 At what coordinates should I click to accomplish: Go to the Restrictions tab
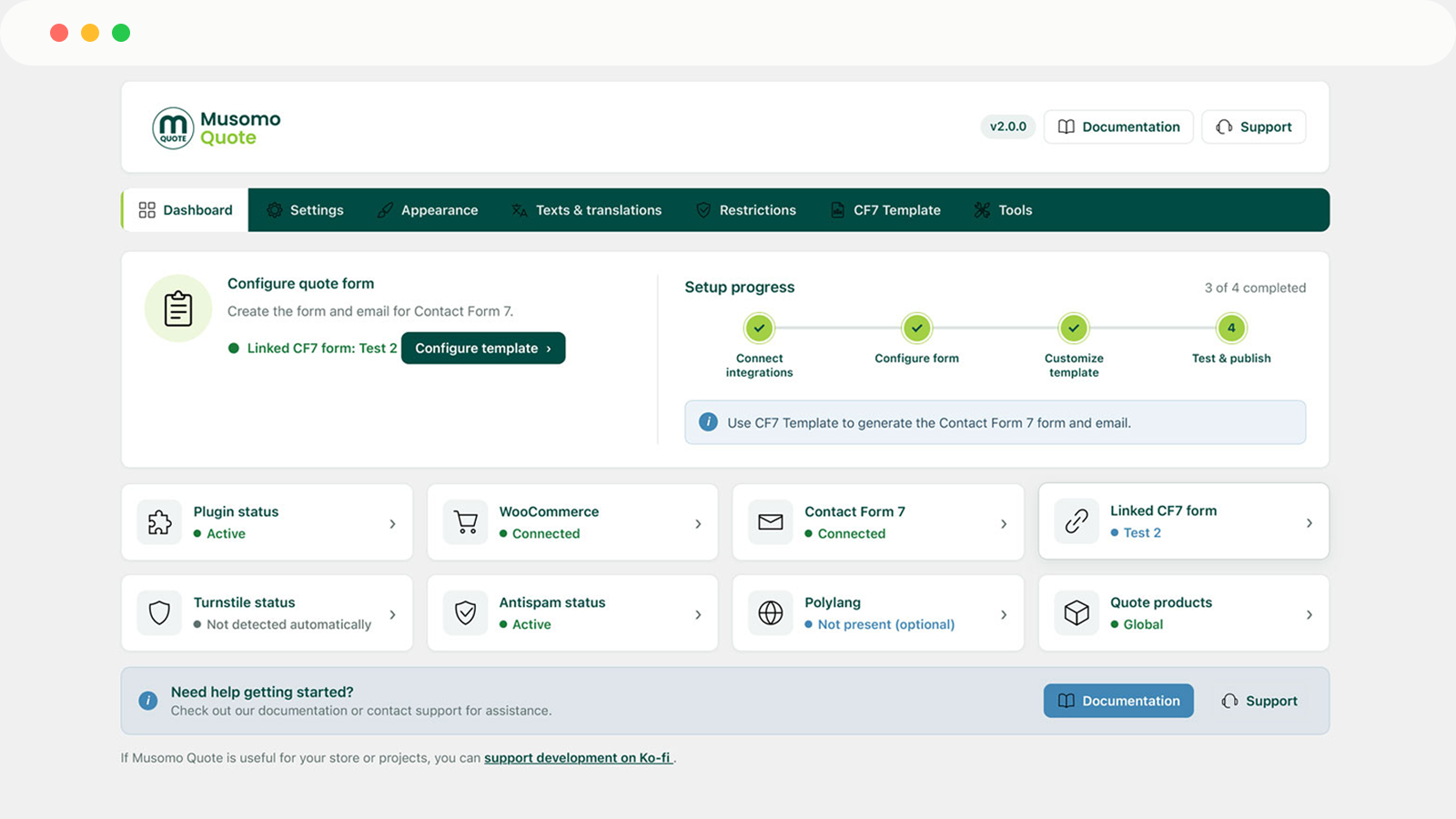click(x=745, y=210)
